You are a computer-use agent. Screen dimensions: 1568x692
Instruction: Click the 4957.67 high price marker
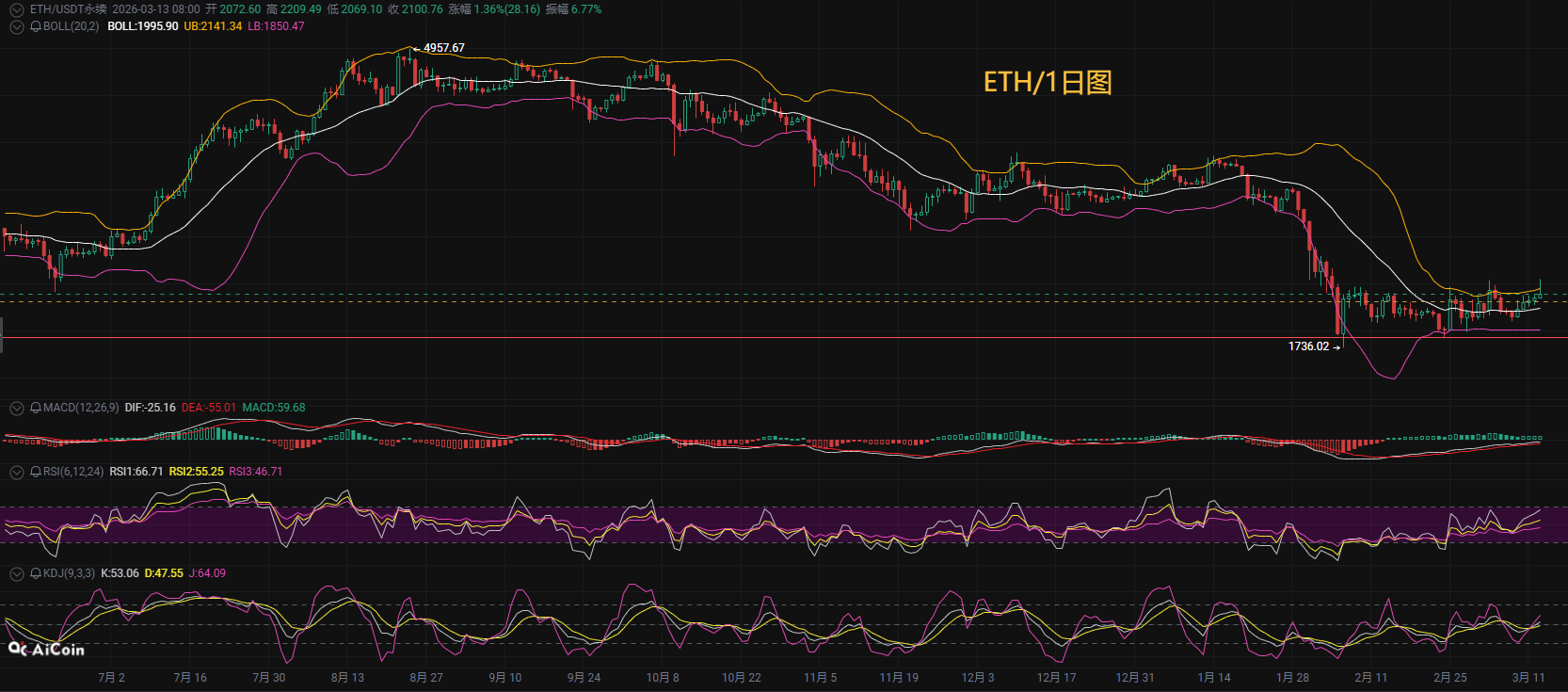443,48
